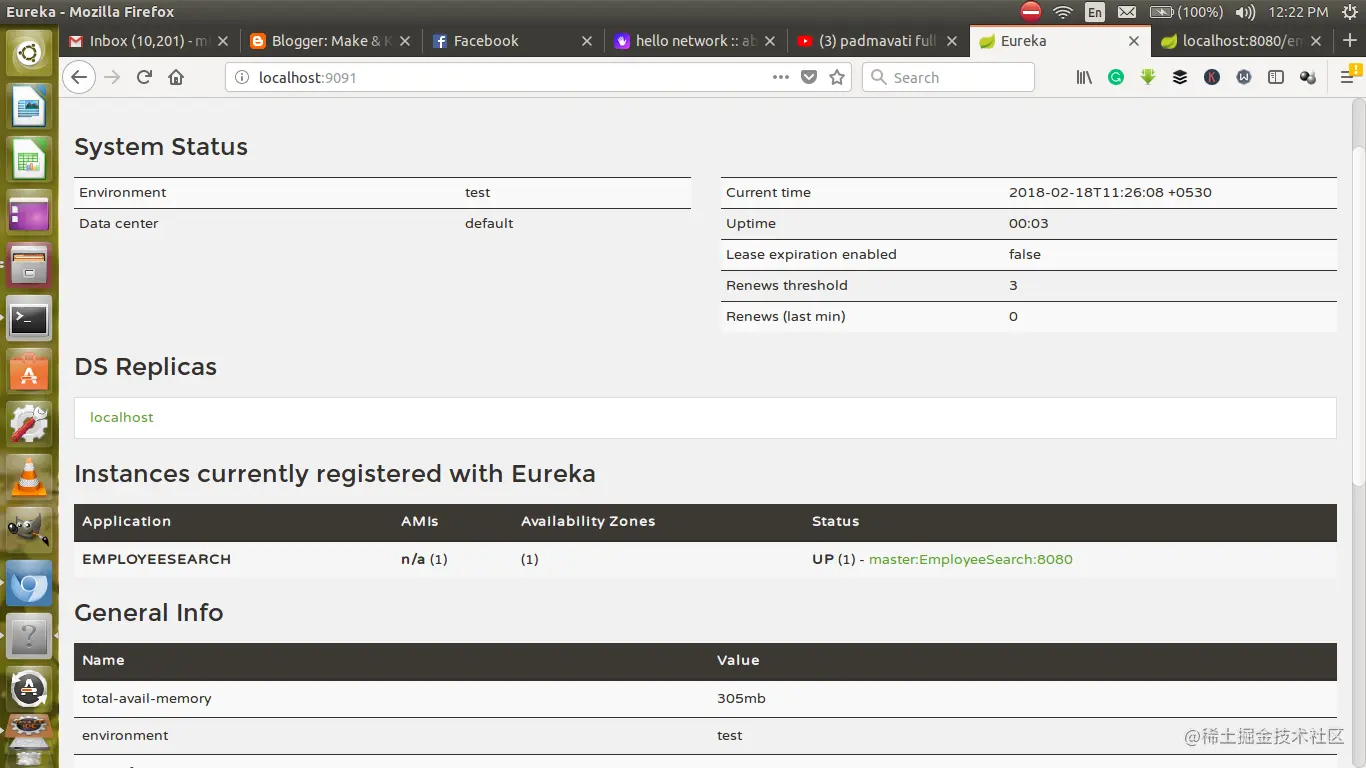Click the Renews (last min) label
1366x768 pixels.
tap(786, 316)
